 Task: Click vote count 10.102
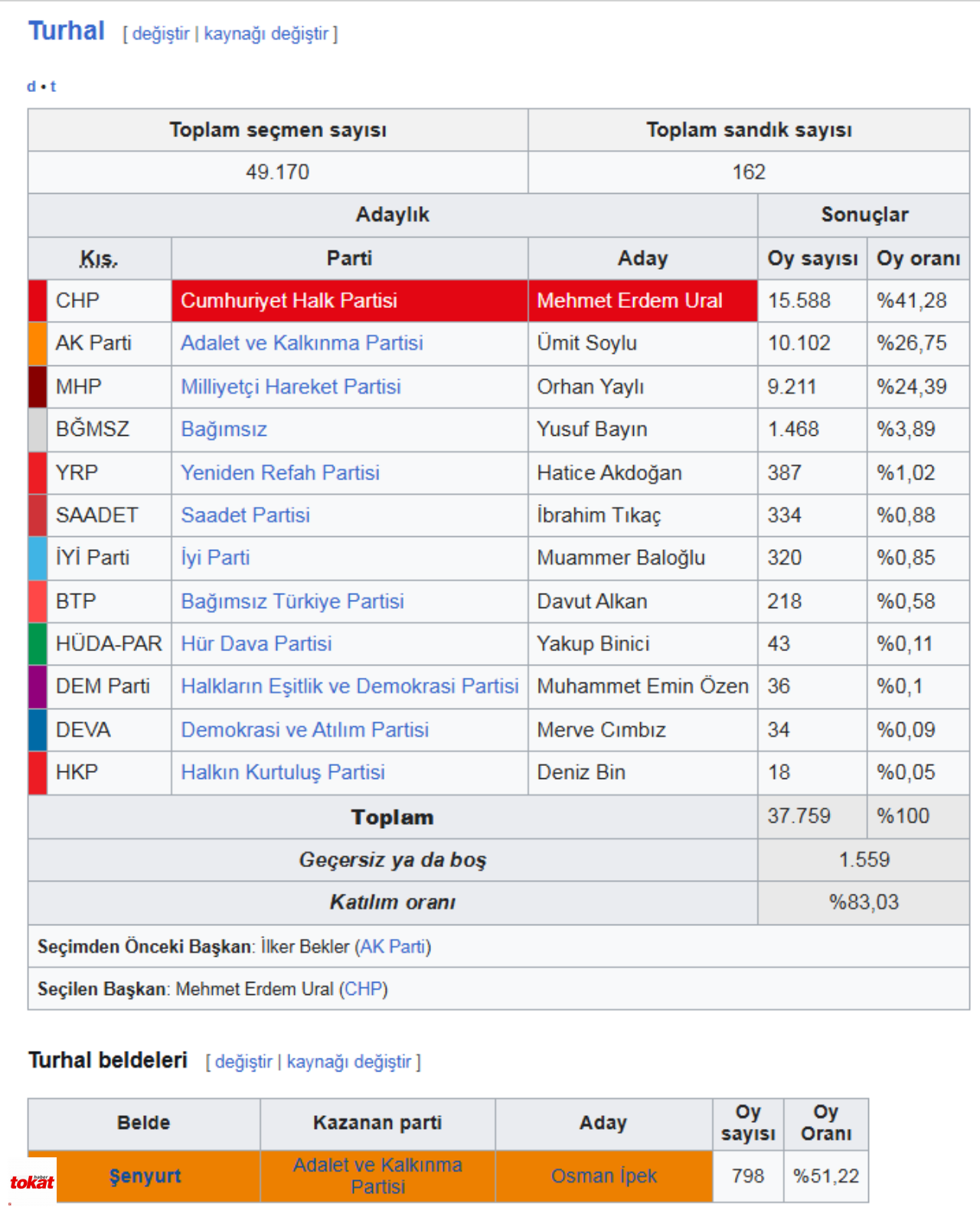799,342
